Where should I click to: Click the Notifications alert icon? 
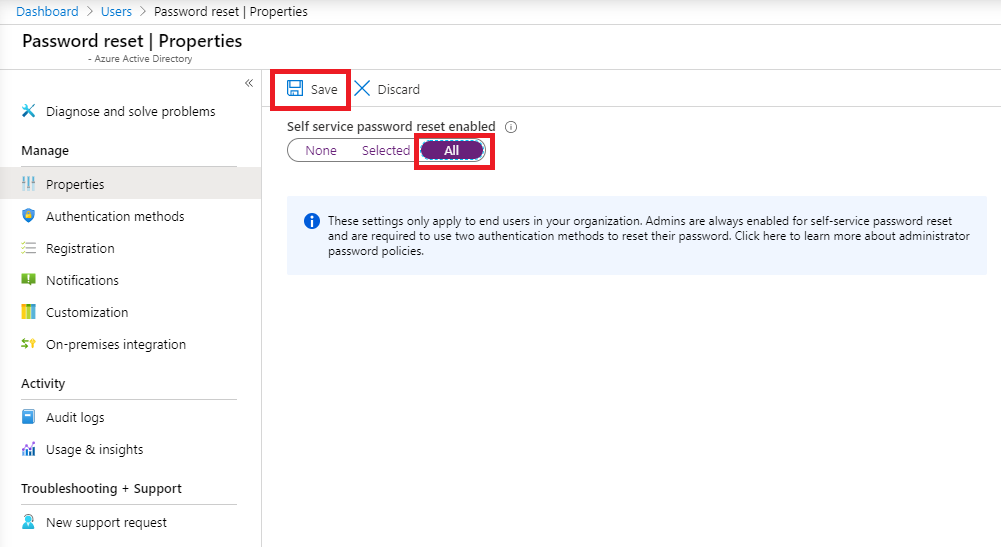click(29, 280)
